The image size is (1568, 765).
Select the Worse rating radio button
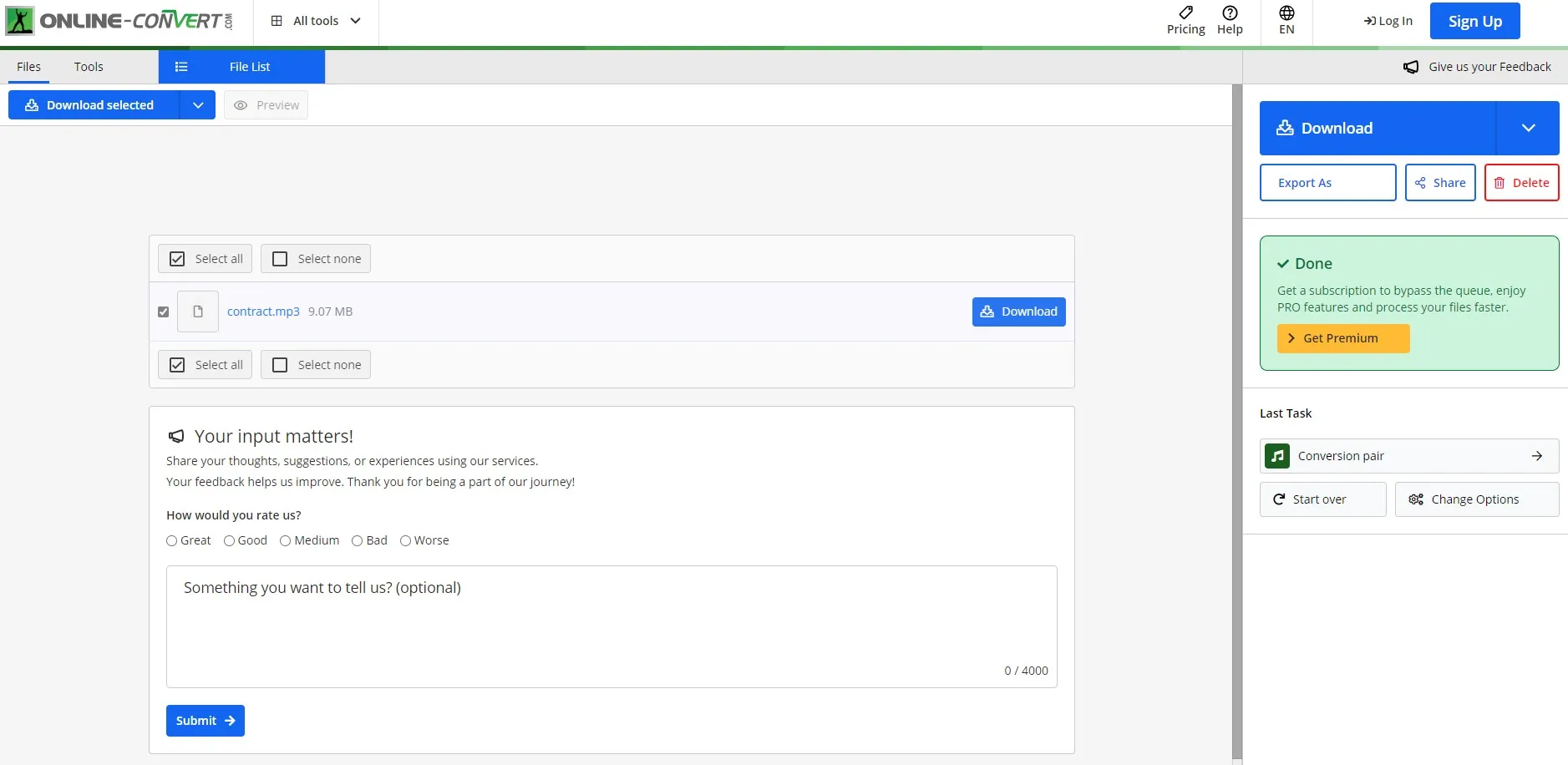pyautogui.click(x=405, y=540)
